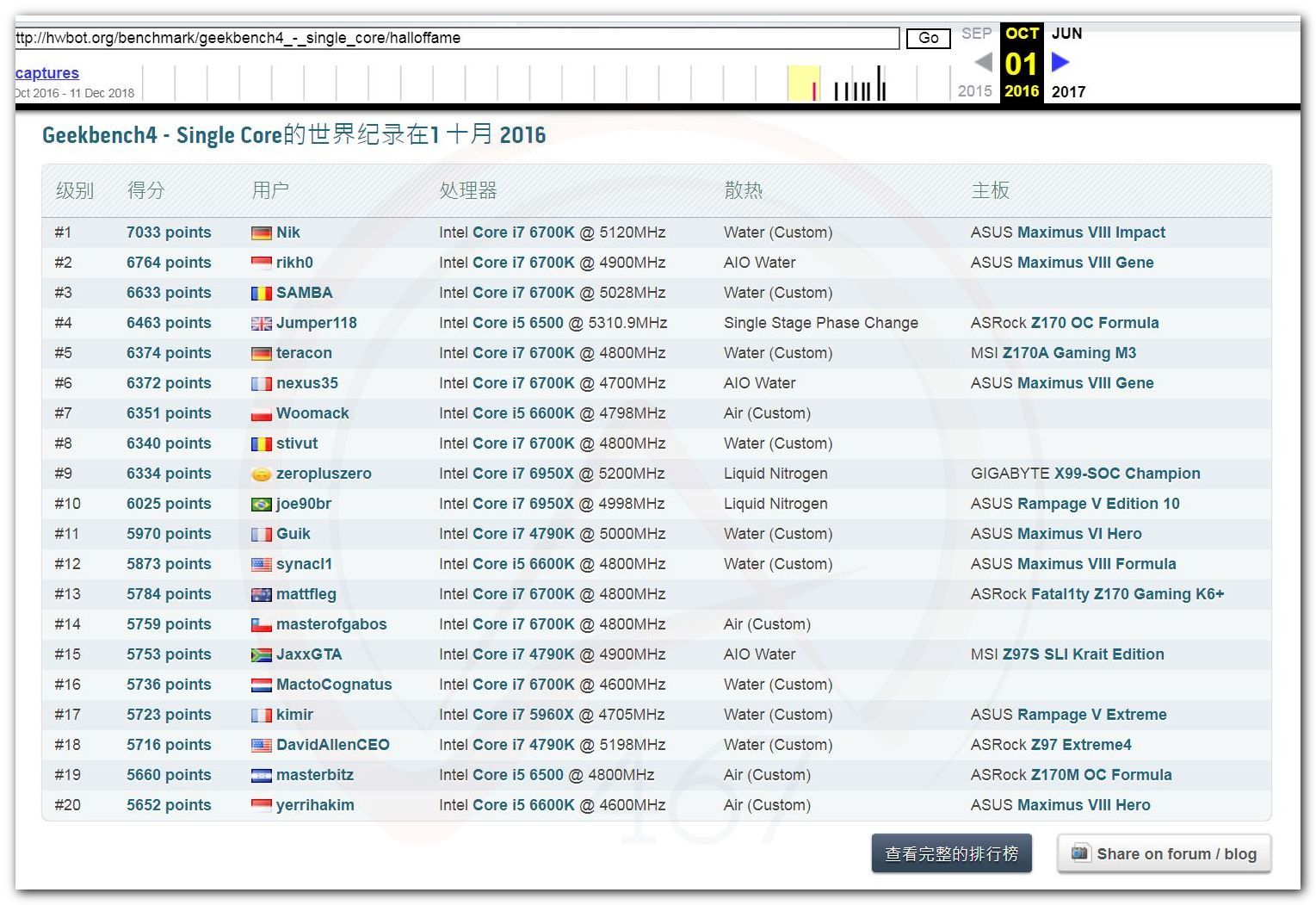Click the 查看完整的排行榜 button
The width and height of the screenshot is (1316, 905).
[951, 853]
